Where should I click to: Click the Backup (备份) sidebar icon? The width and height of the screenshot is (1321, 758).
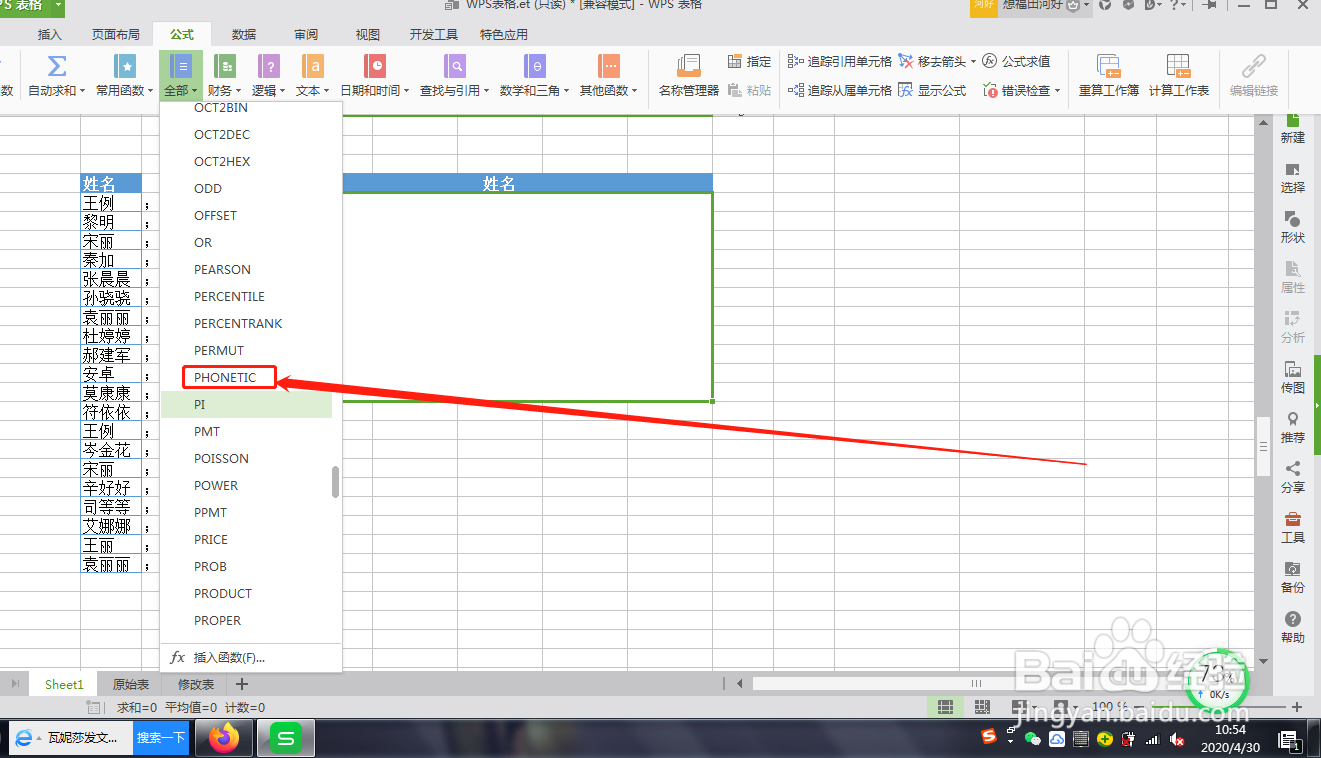point(1293,578)
